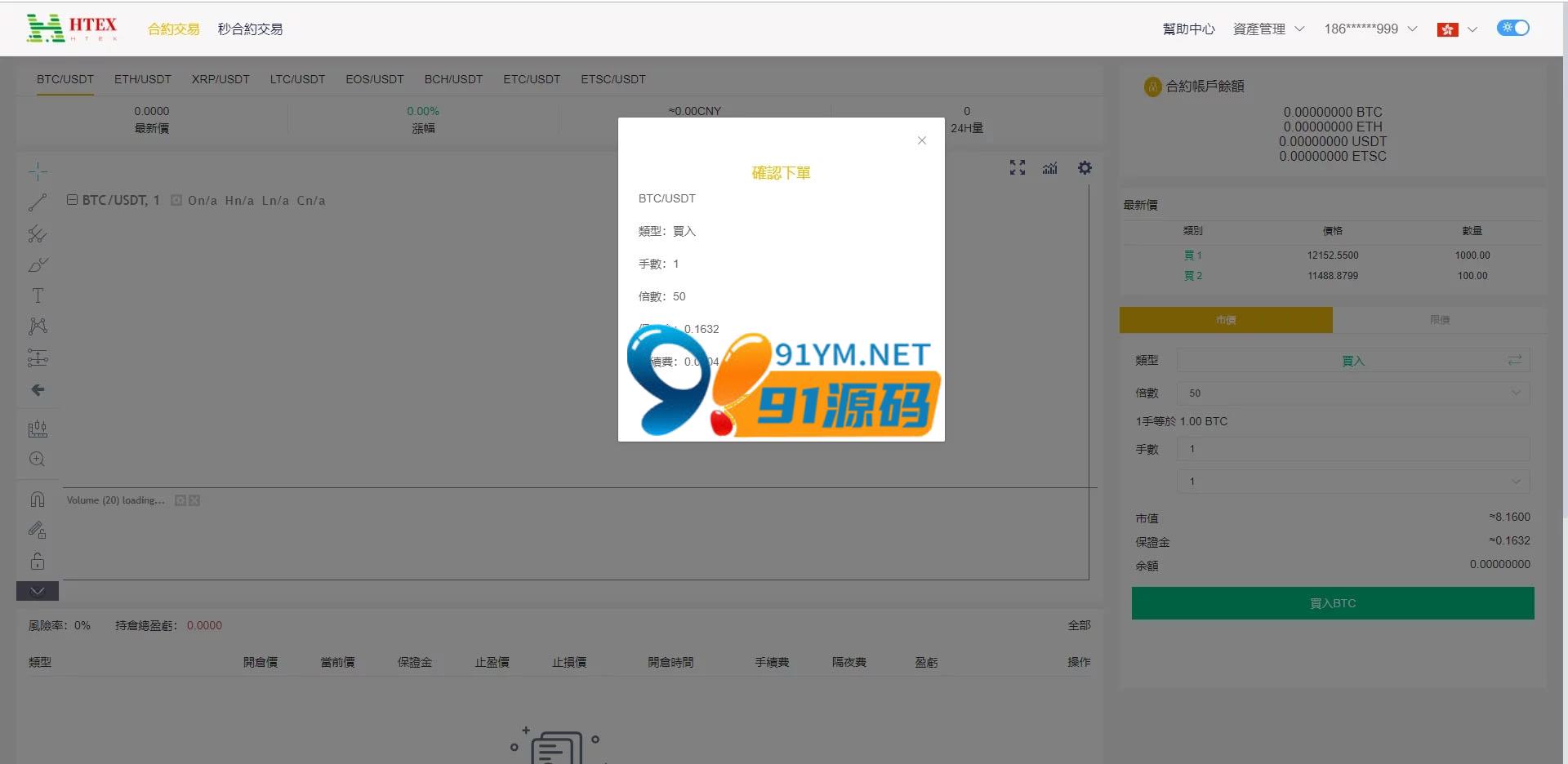Toggle the day/night theme switch
This screenshot has width=1568, height=764.
tap(1513, 28)
